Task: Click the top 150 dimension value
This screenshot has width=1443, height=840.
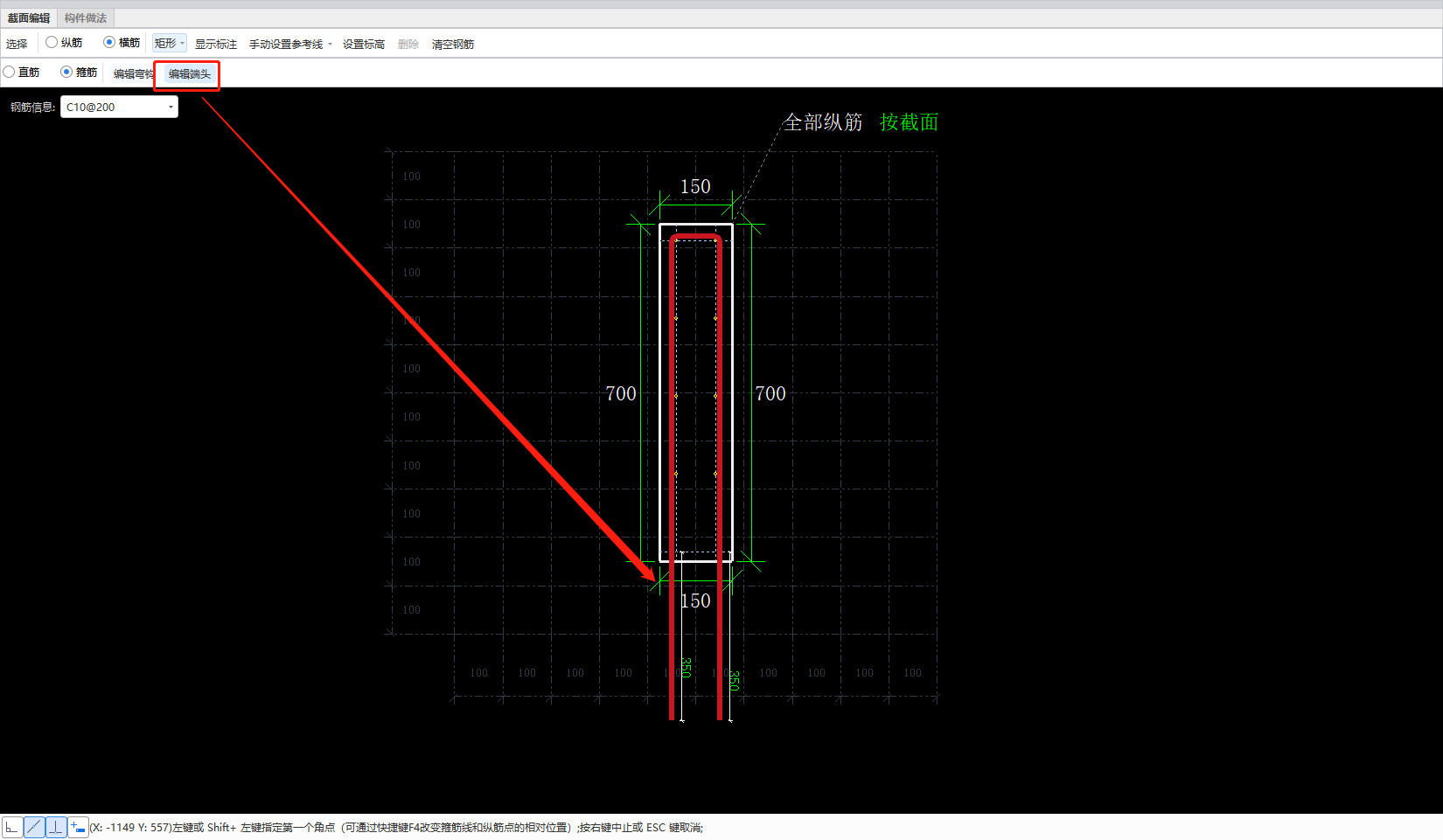Action: pos(695,186)
